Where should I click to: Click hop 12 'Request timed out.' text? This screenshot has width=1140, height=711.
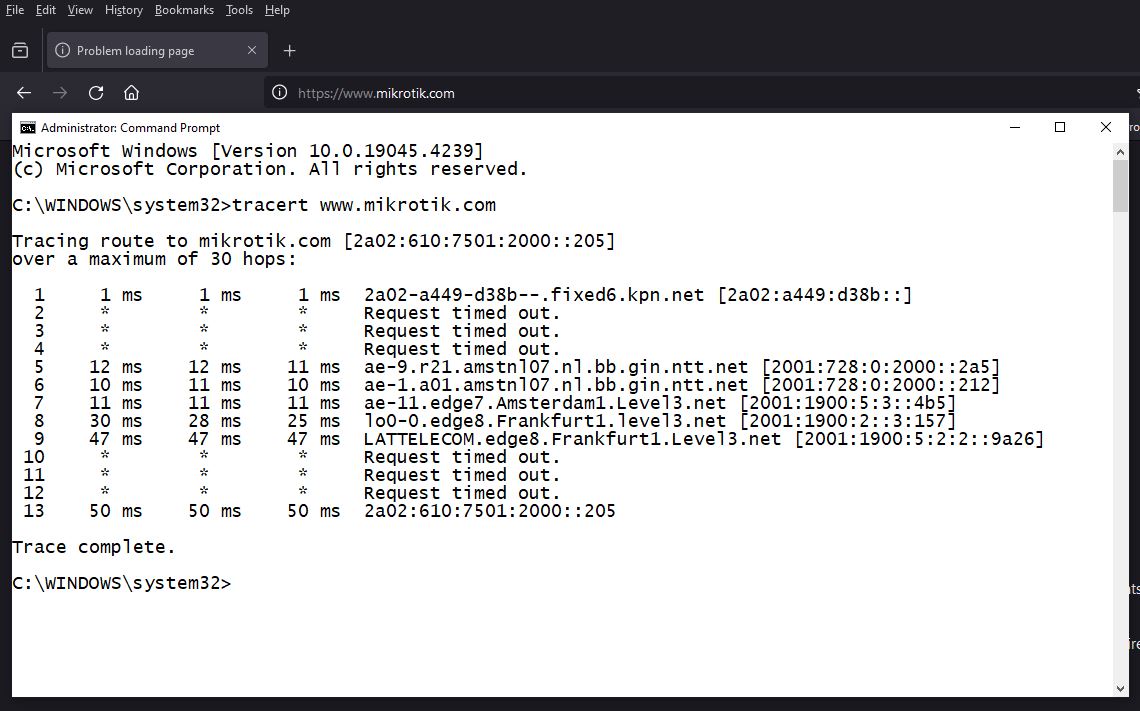pos(462,493)
